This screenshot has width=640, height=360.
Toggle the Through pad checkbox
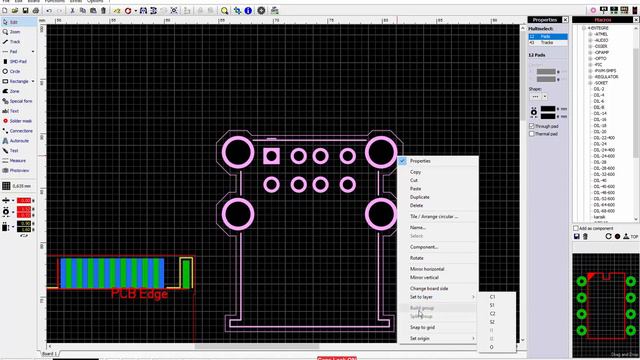[x=531, y=126]
